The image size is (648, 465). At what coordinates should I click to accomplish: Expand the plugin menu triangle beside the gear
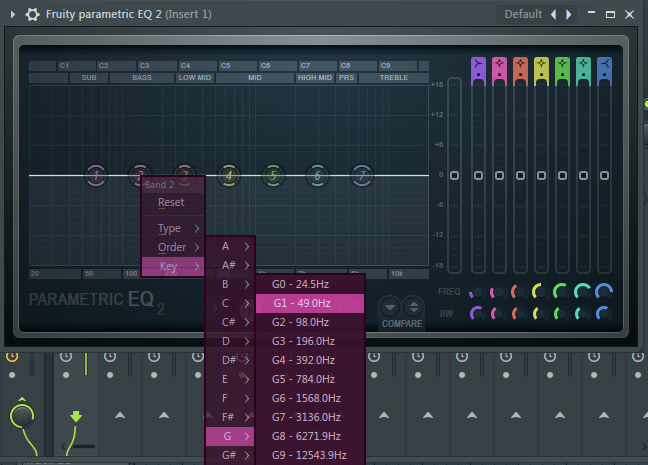pyautogui.click(x=14, y=15)
